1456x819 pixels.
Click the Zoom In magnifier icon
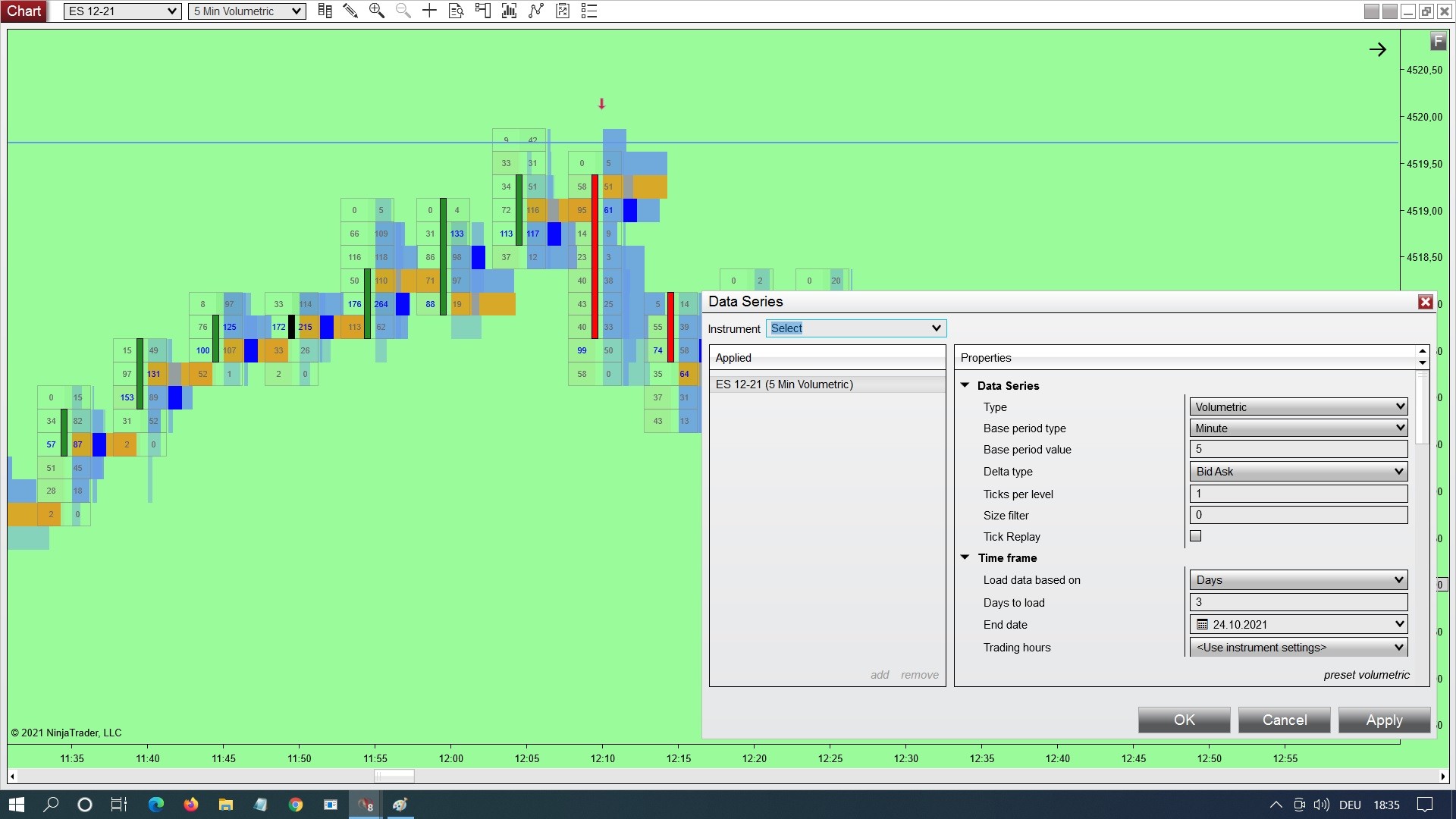tap(376, 11)
